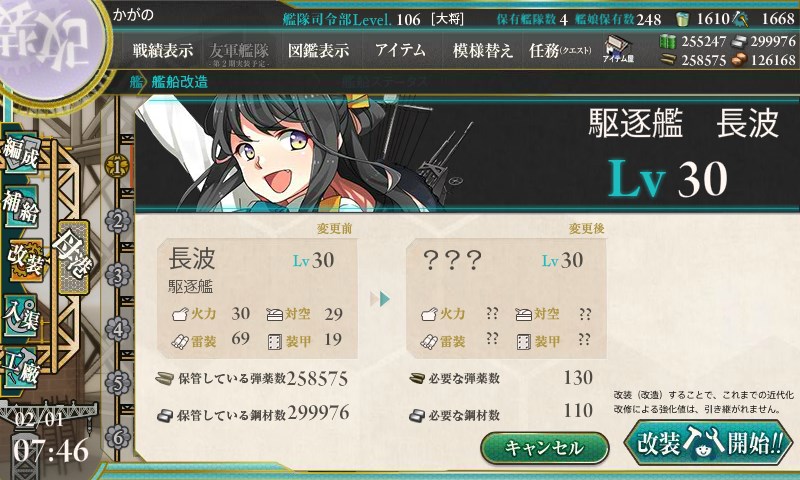Open the 図鑑表示 encyclopedia menu

click(318, 50)
